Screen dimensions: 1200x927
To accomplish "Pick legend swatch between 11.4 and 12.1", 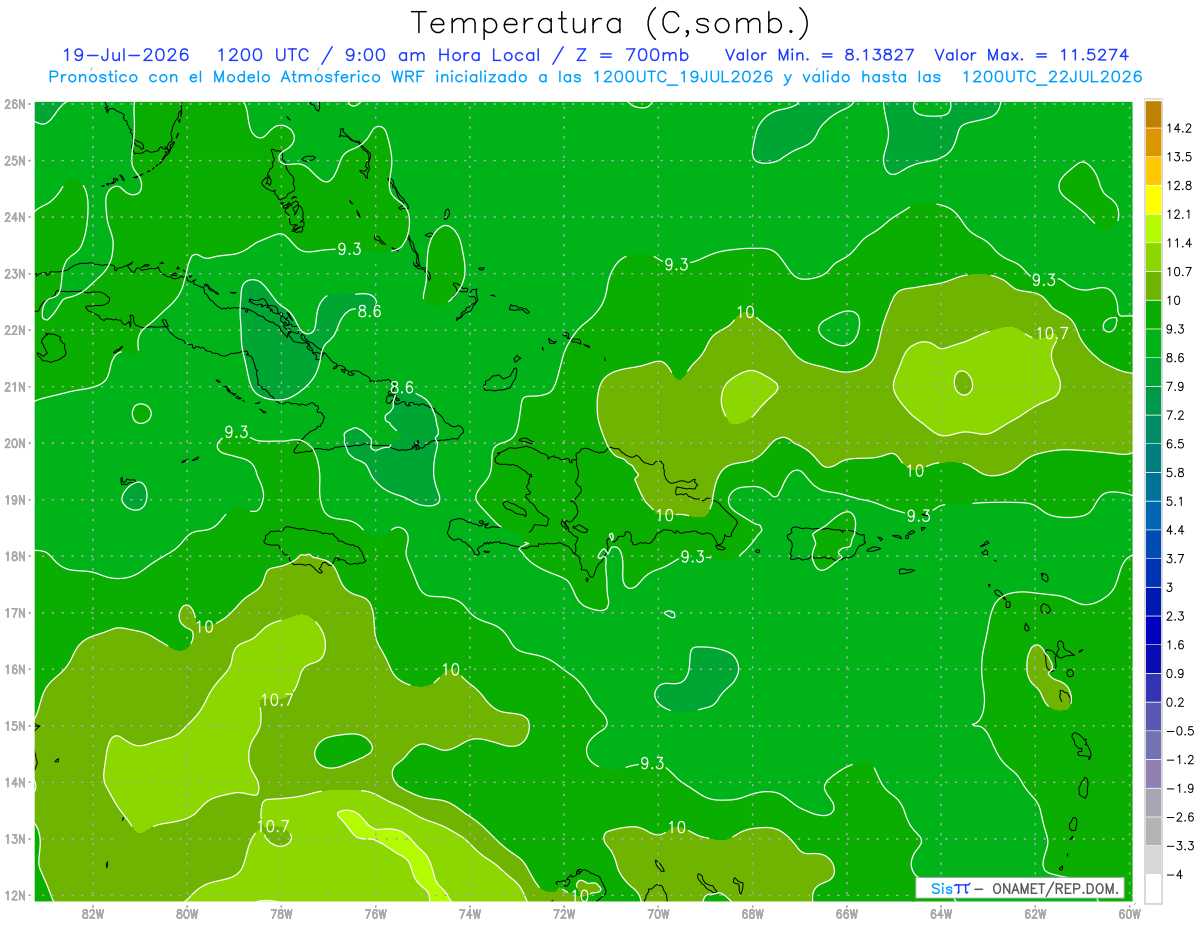I will 1153,229.
